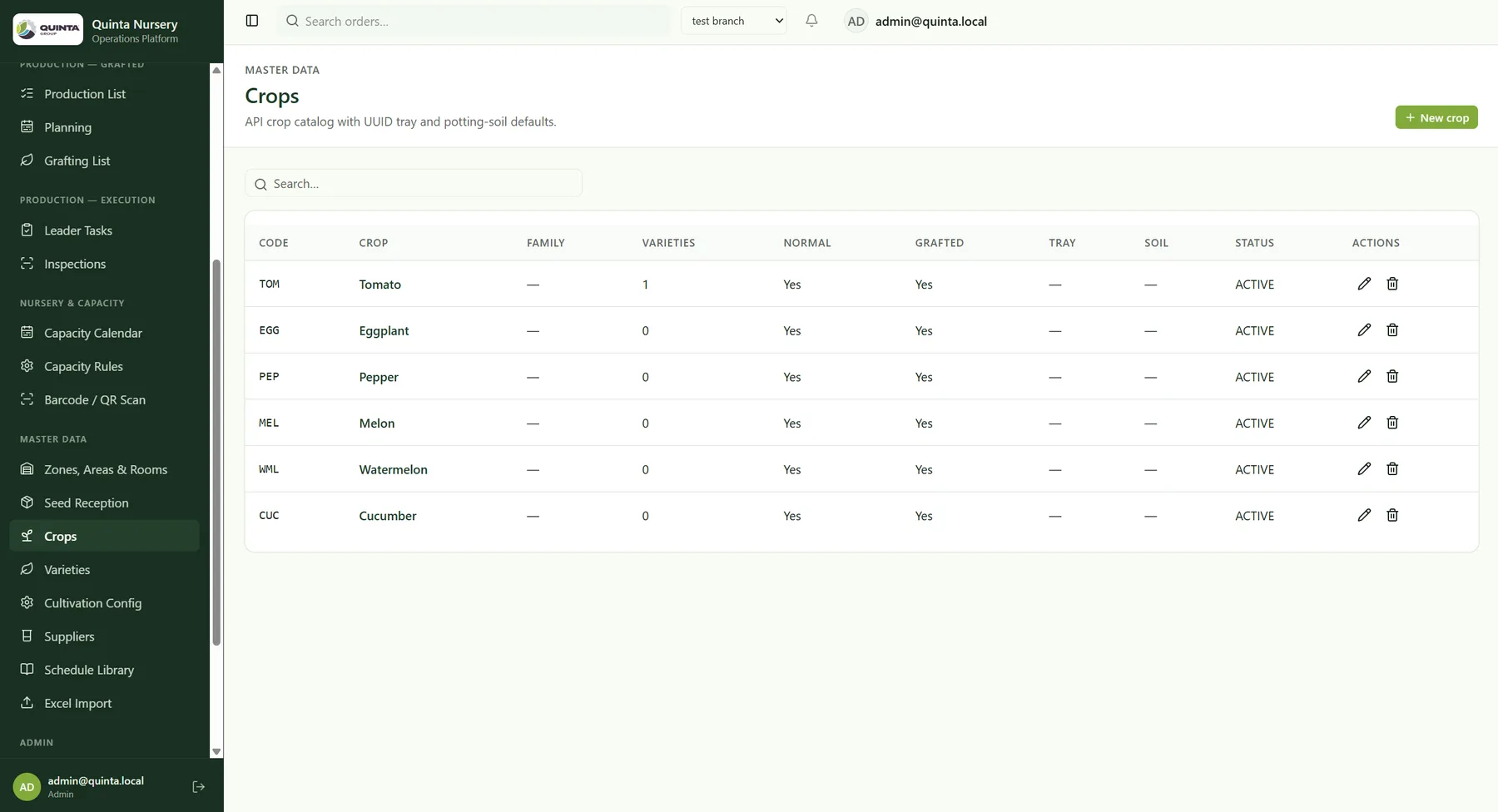The image size is (1498, 812).
Task: Open Inspections page
Action: 104,264
